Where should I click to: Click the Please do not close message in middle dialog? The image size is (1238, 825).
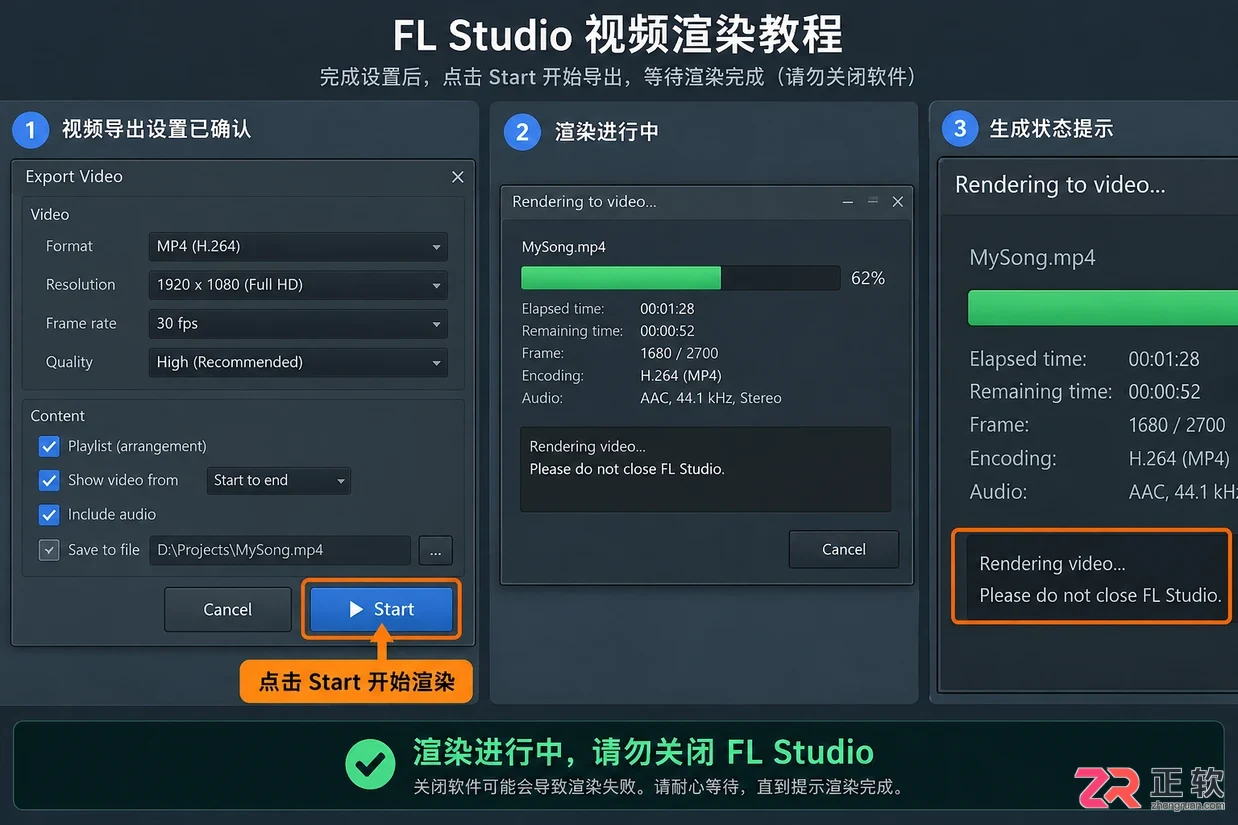pyautogui.click(x=627, y=469)
